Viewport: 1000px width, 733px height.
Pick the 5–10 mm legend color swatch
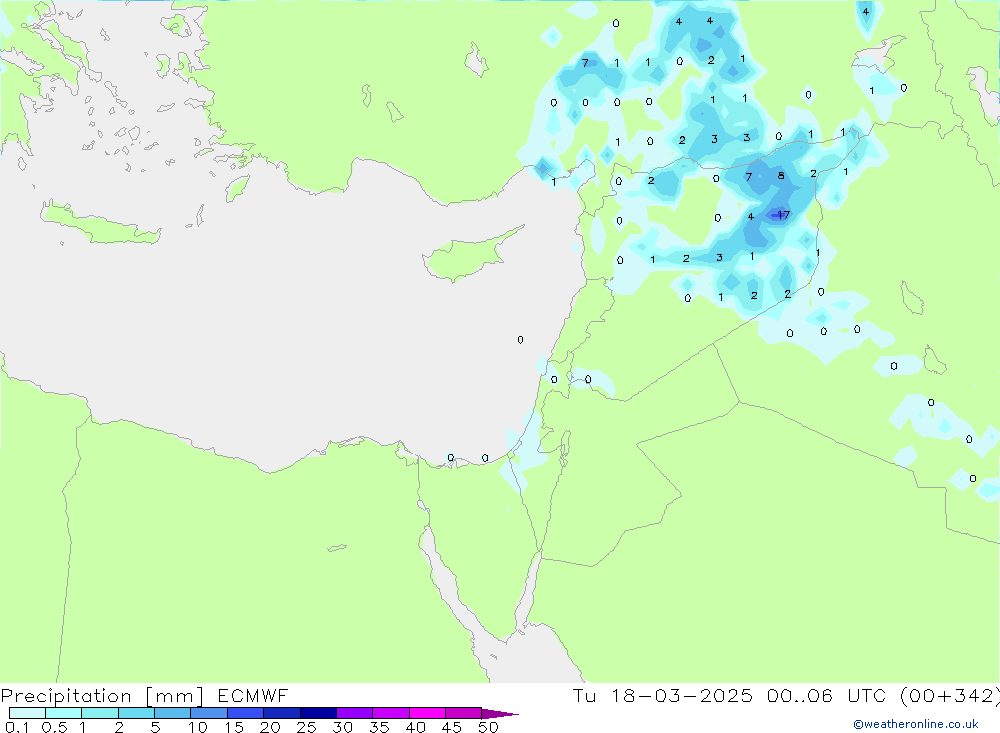coord(173,713)
